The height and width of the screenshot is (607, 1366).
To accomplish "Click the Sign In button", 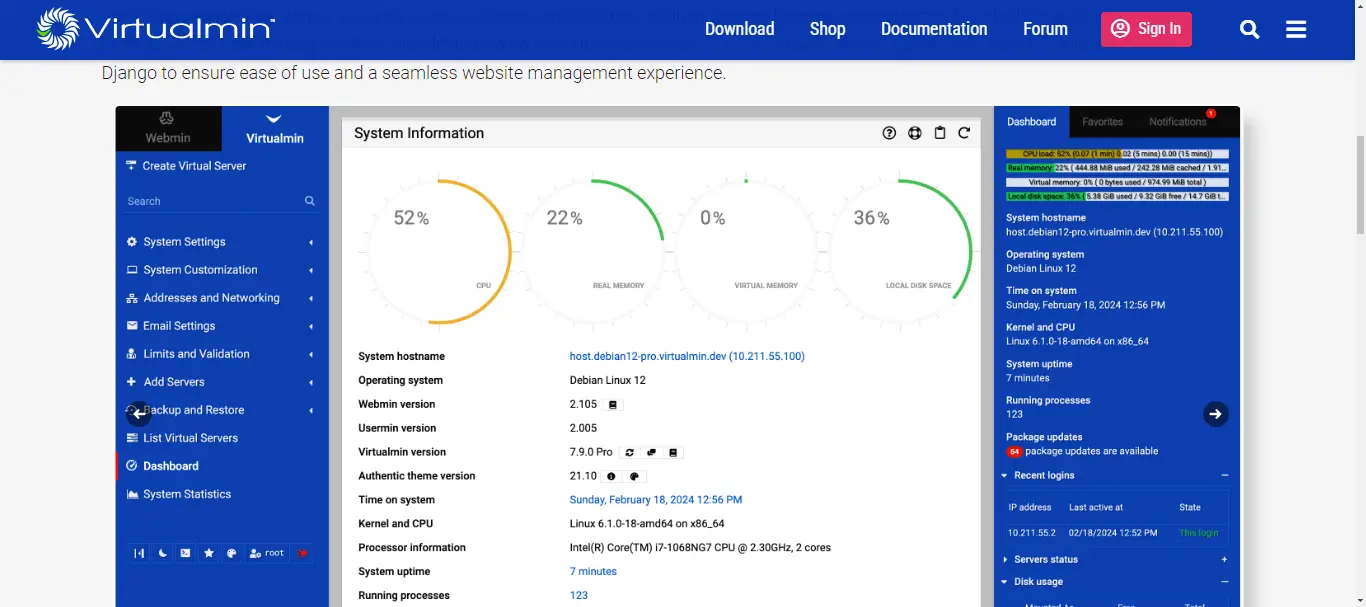I will pyautogui.click(x=1147, y=29).
